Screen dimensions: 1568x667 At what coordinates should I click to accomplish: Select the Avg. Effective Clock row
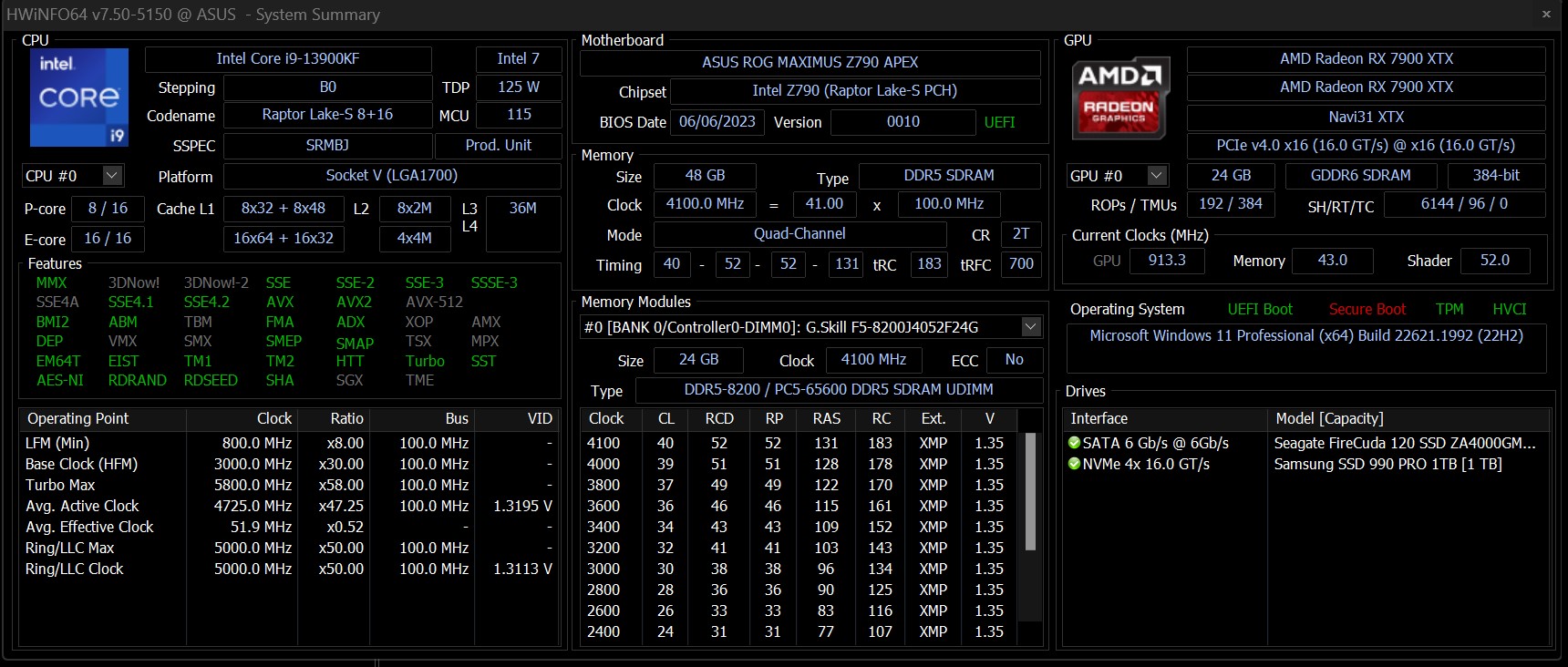[x=289, y=527]
